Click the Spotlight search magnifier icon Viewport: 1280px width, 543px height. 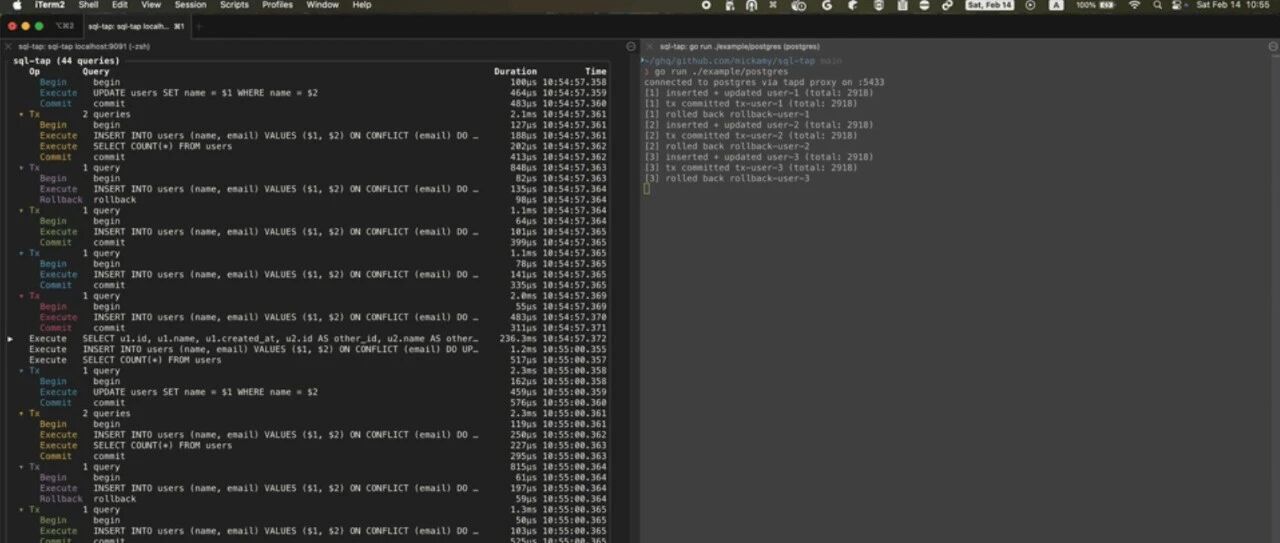(x=1158, y=5)
